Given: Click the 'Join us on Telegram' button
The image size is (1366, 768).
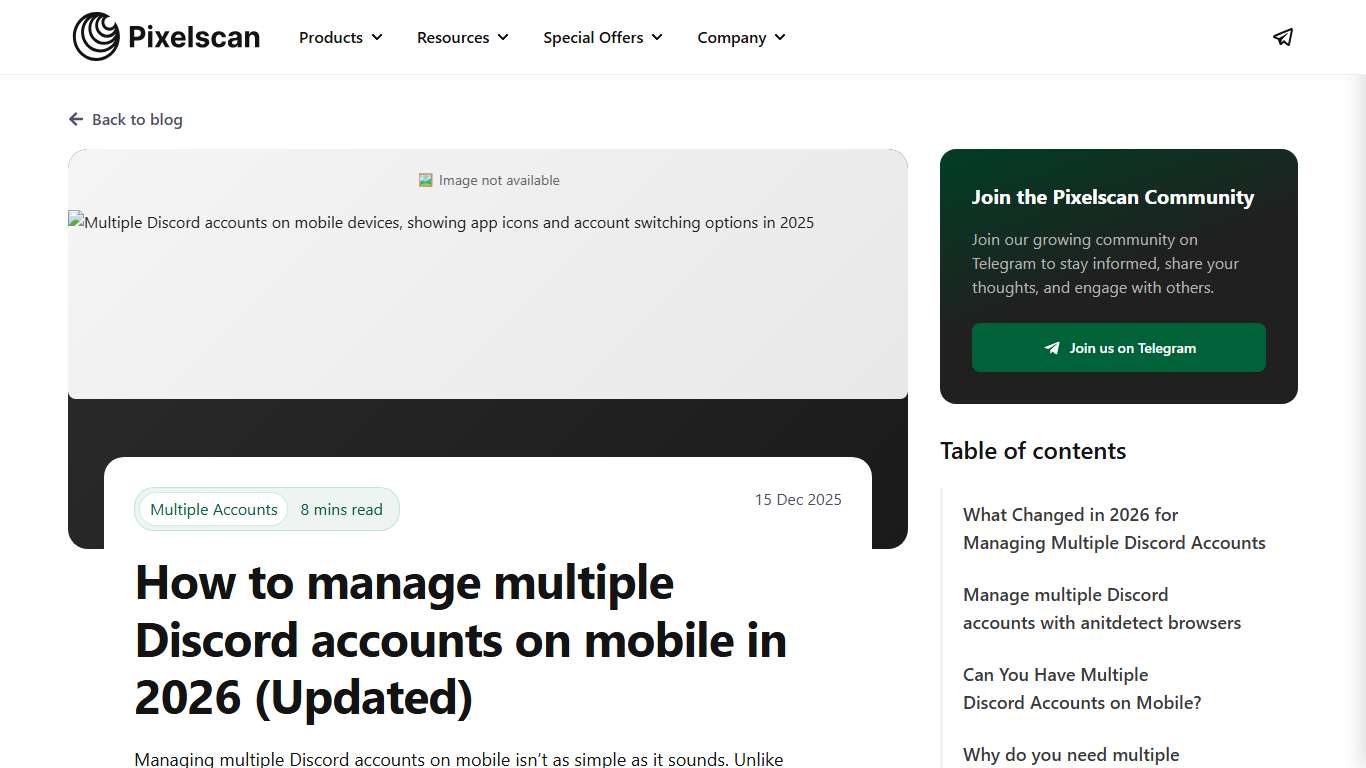Looking at the screenshot, I should pyautogui.click(x=1118, y=347).
